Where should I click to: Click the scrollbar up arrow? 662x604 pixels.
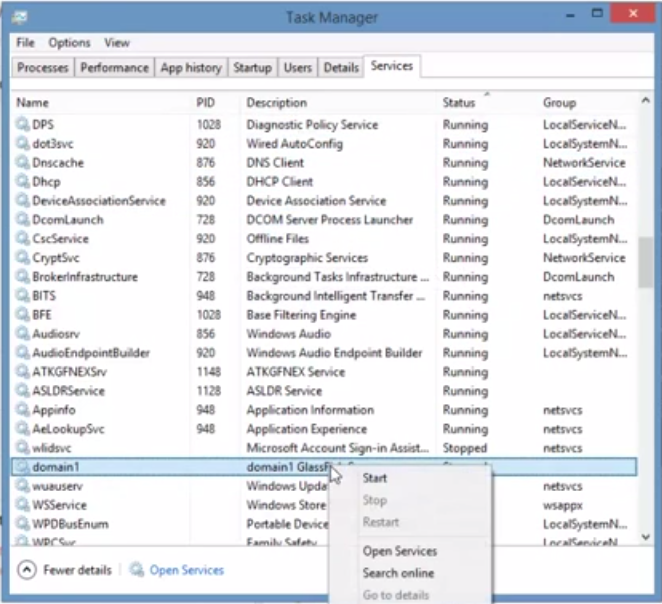pos(645,100)
